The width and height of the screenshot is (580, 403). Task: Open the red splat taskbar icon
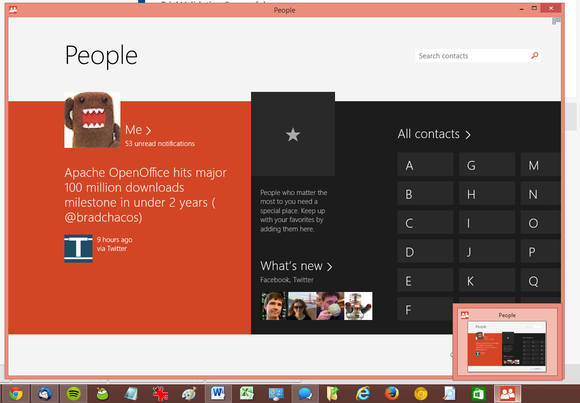click(x=160, y=394)
